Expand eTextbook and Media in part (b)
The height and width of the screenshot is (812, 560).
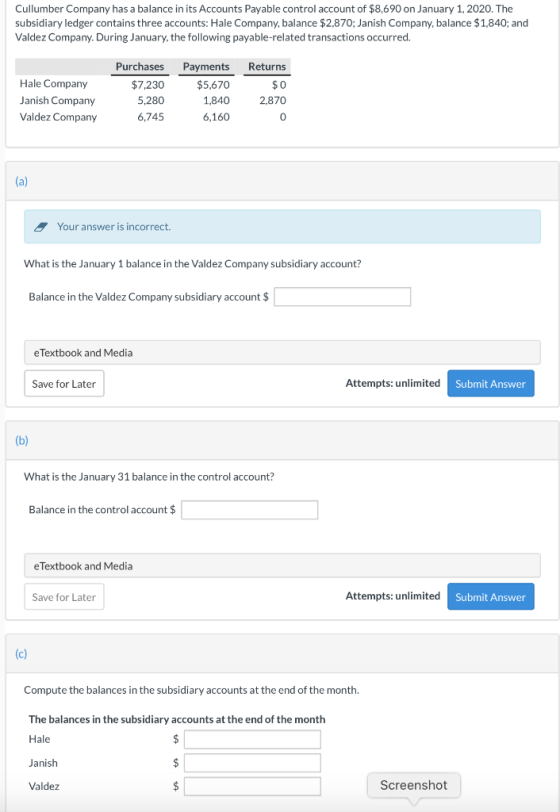(x=282, y=566)
